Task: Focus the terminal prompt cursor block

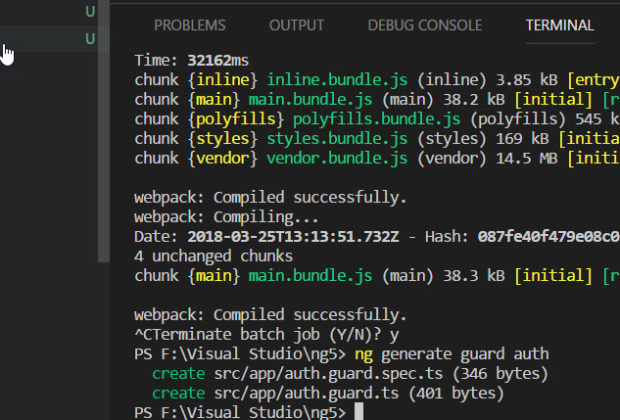Action: (x=359, y=412)
